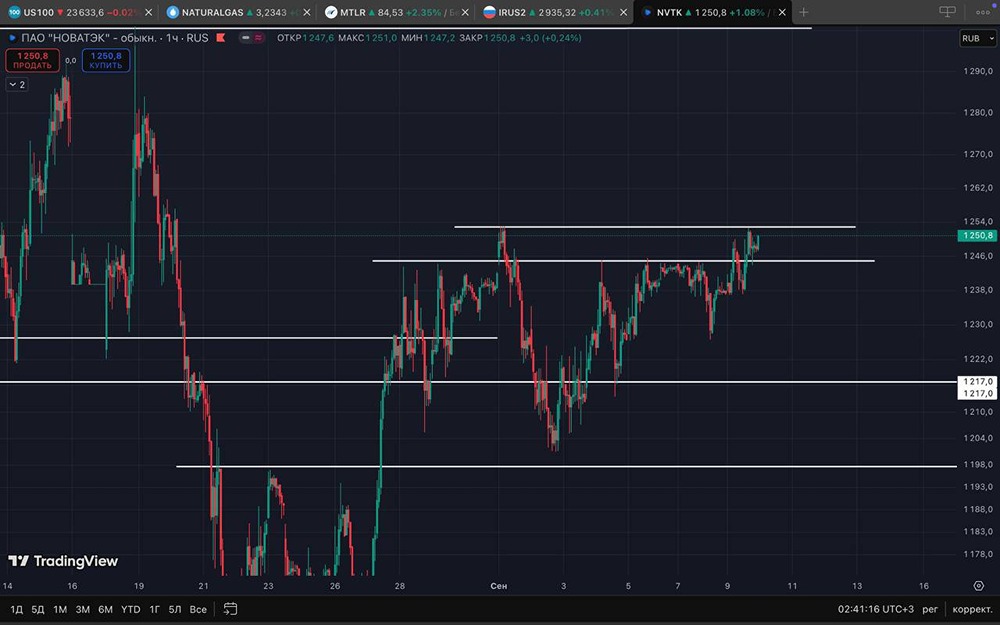Viewport: 1000px width, 625px height.
Task: Toggle the market status pill indicator
Action: pos(252,38)
